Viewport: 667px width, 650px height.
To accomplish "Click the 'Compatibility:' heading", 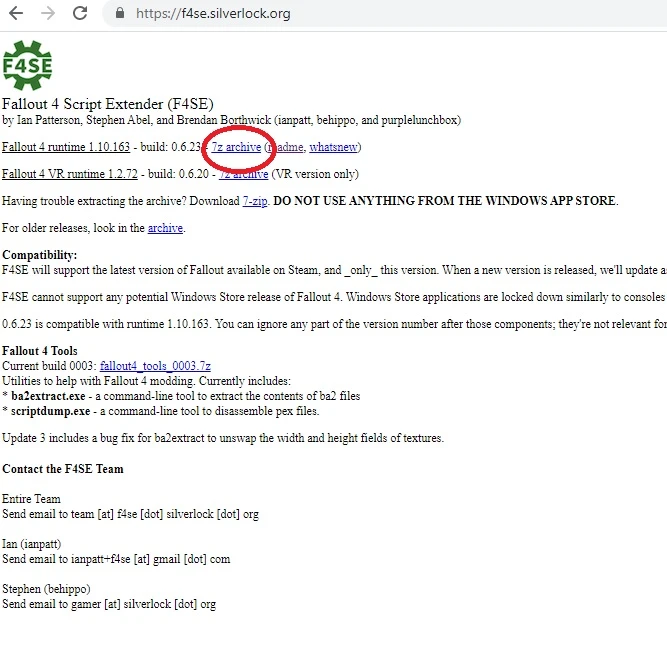I will [x=40, y=255].
